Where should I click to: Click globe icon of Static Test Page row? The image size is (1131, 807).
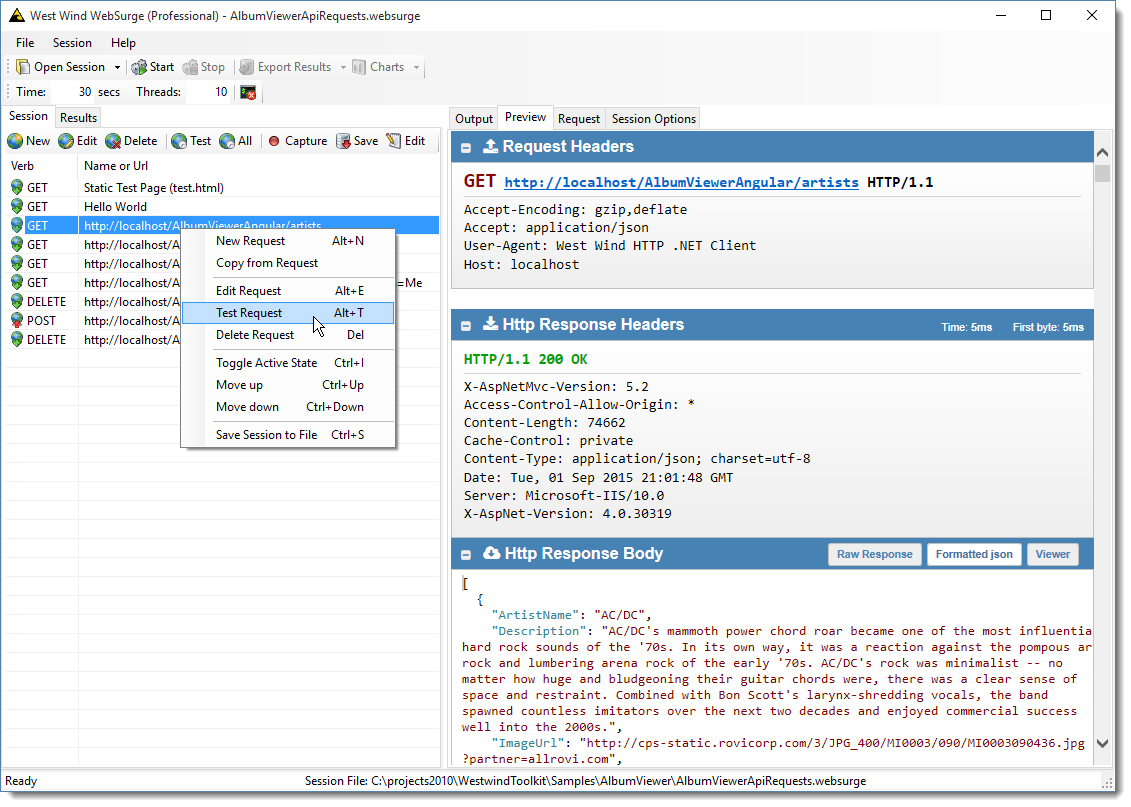coord(17,188)
